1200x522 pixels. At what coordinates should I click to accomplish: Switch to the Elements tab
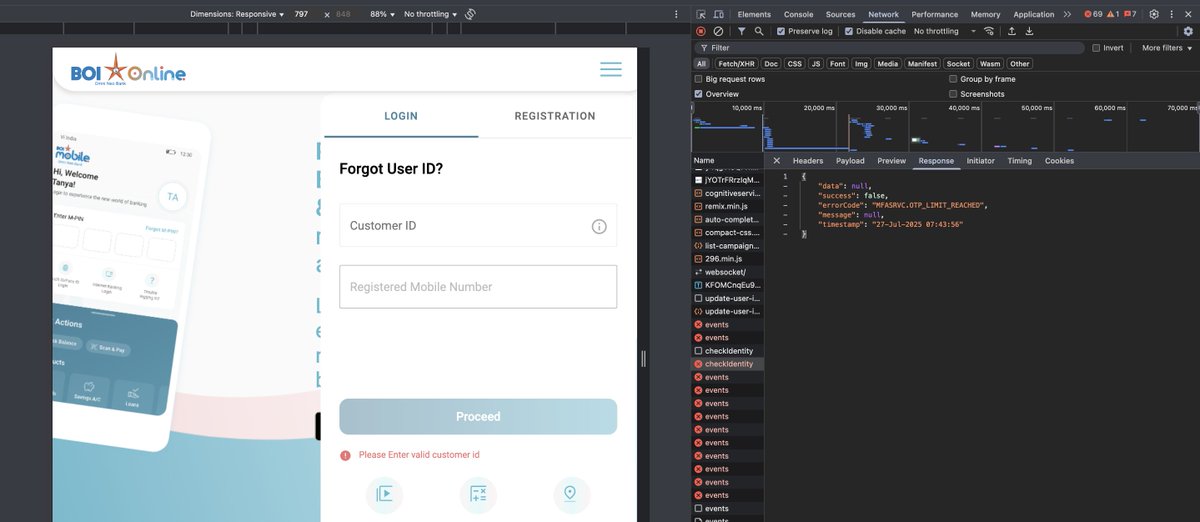coord(754,15)
